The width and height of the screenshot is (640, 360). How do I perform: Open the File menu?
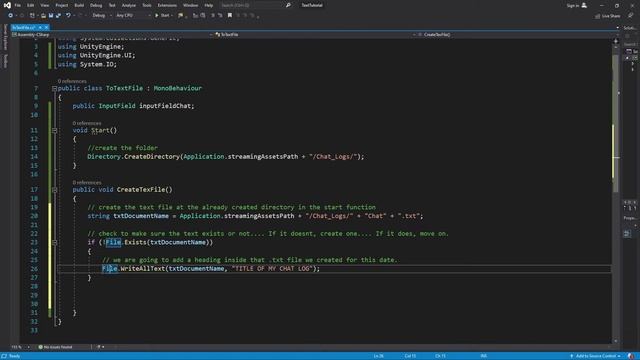pos(18,5)
